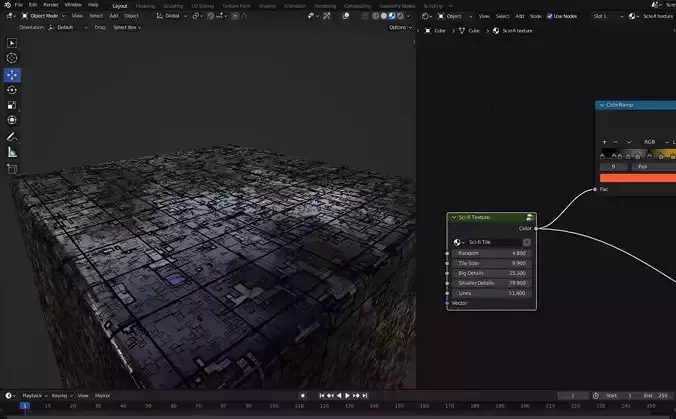
Task: Jump to timeline start
Action: click(x=321, y=395)
